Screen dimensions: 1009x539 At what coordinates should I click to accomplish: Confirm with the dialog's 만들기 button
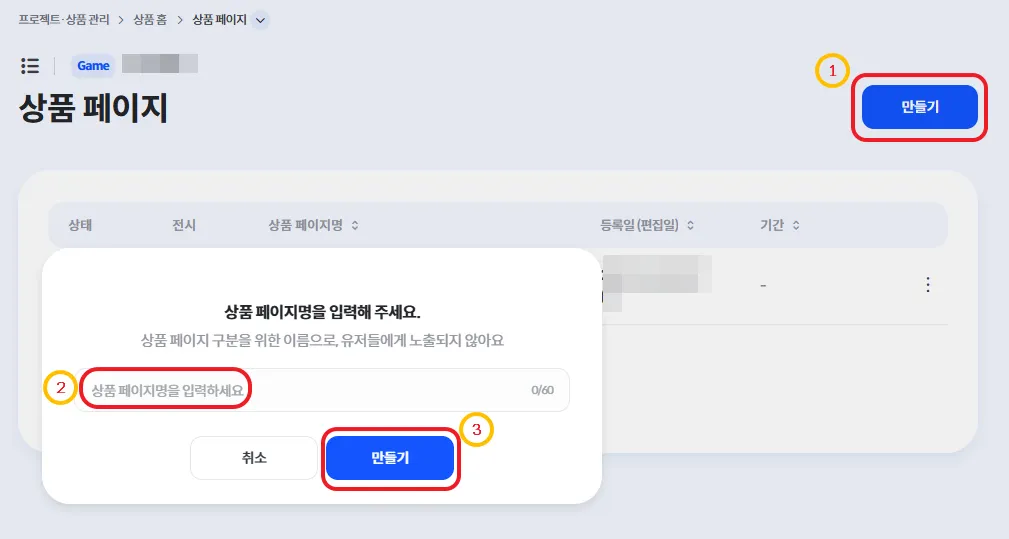click(x=390, y=458)
